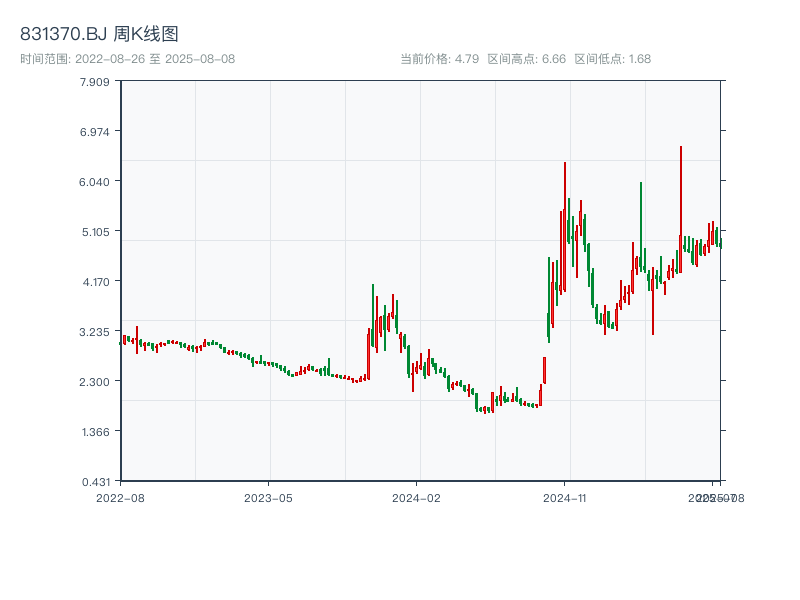The width and height of the screenshot is (800, 600).
Task: Click the chart title 831370.BJ 周K线图
Action: tap(99, 34)
